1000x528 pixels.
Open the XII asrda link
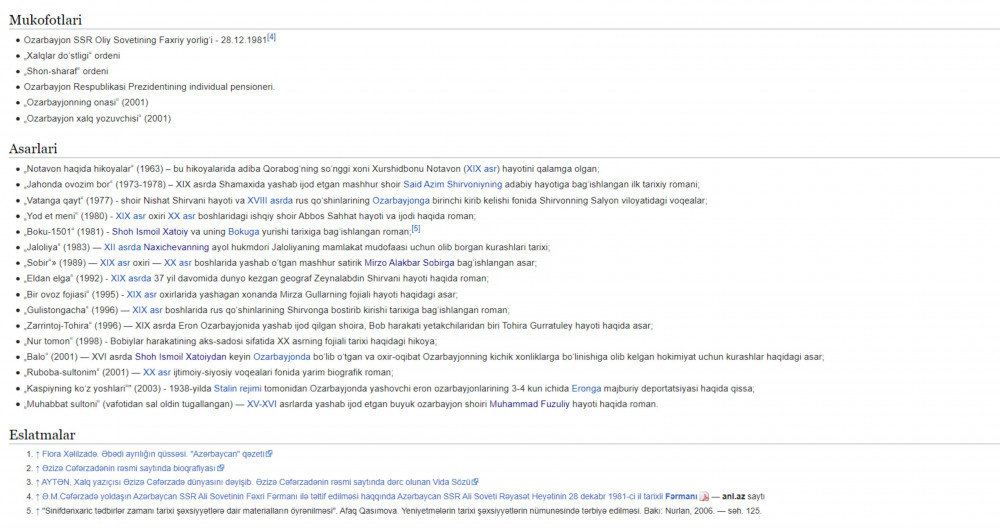[x=122, y=247]
